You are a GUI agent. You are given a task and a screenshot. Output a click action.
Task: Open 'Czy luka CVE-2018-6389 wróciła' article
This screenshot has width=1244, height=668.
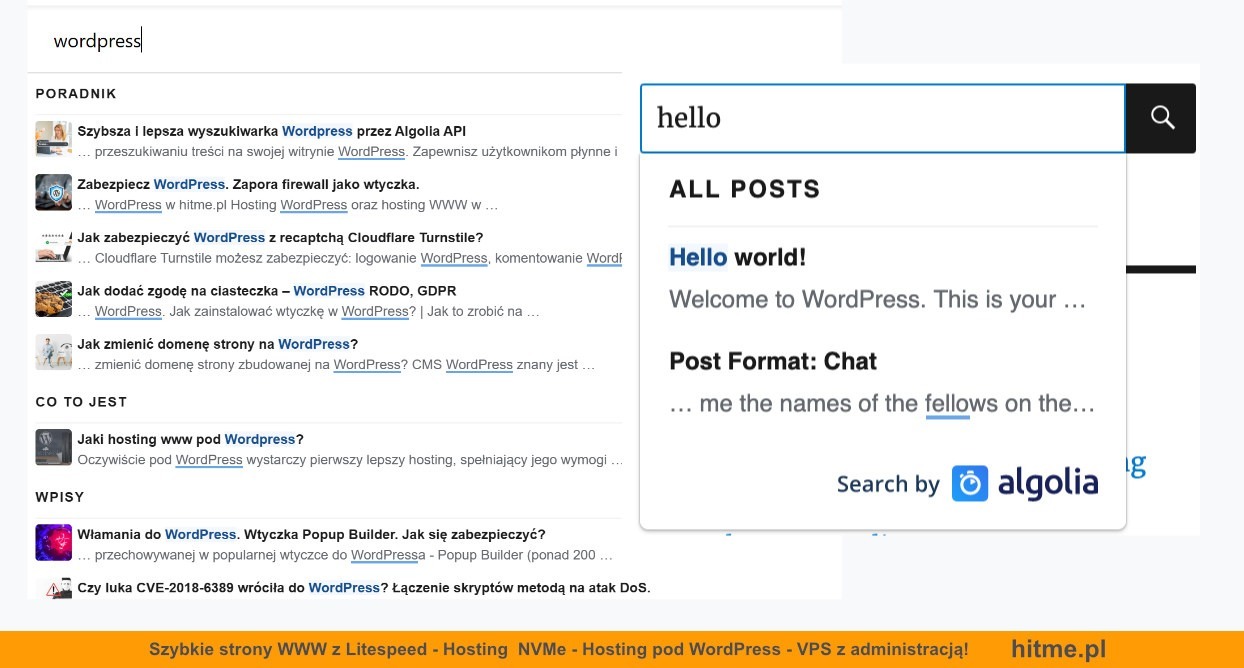click(363, 588)
